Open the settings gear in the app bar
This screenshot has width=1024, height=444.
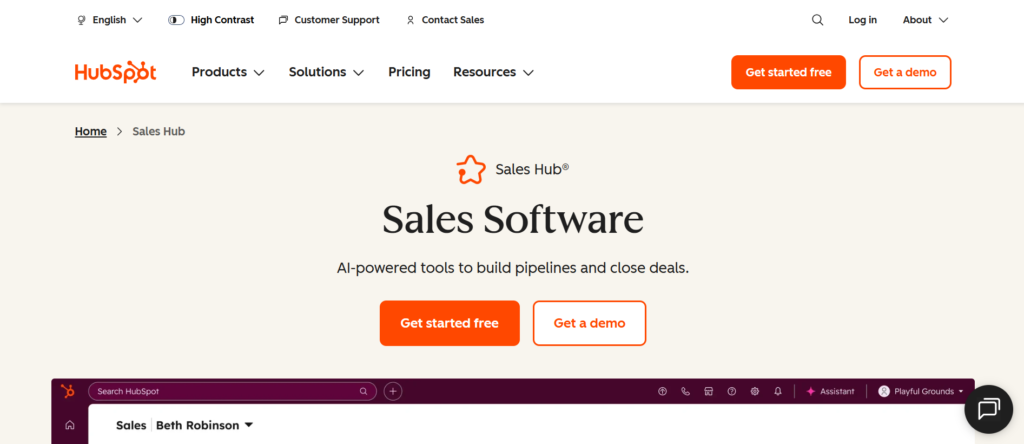pyautogui.click(x=755, y=391)
